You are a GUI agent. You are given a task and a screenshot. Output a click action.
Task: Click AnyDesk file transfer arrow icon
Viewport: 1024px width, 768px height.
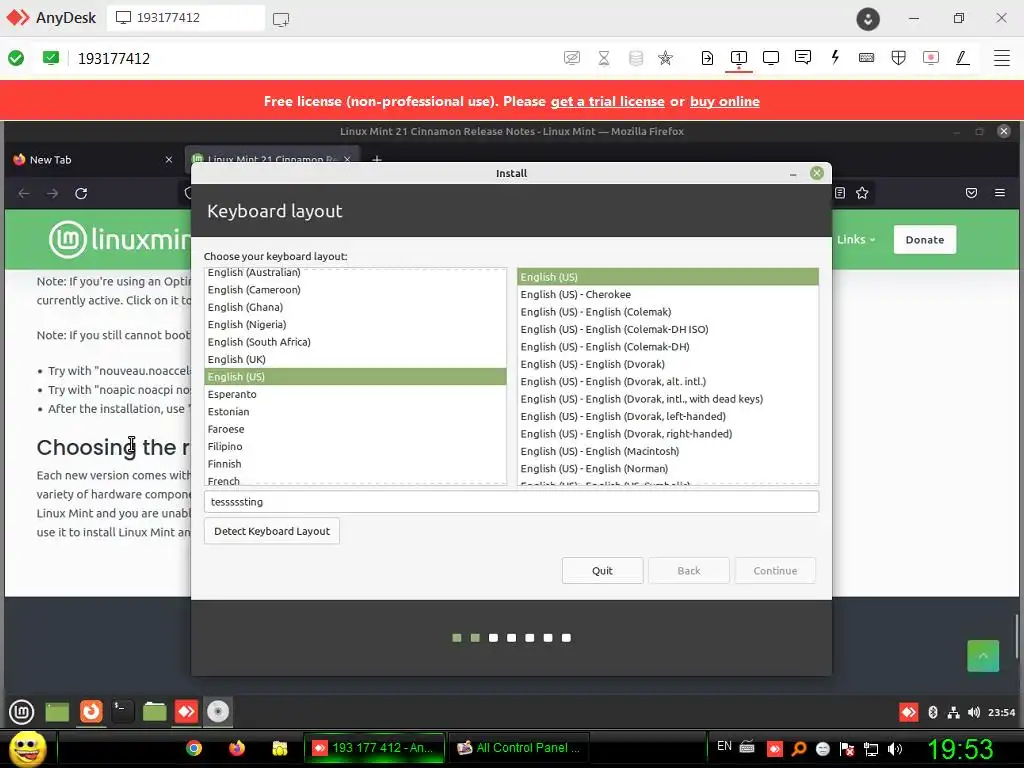[707, 58]
